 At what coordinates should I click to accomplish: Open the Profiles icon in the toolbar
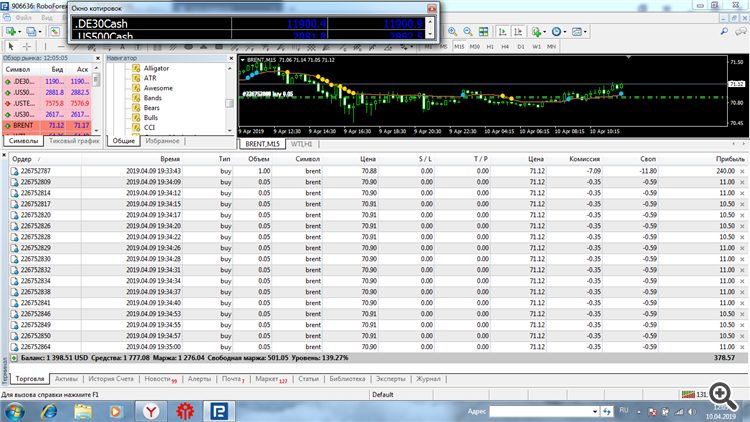(31, 32)
